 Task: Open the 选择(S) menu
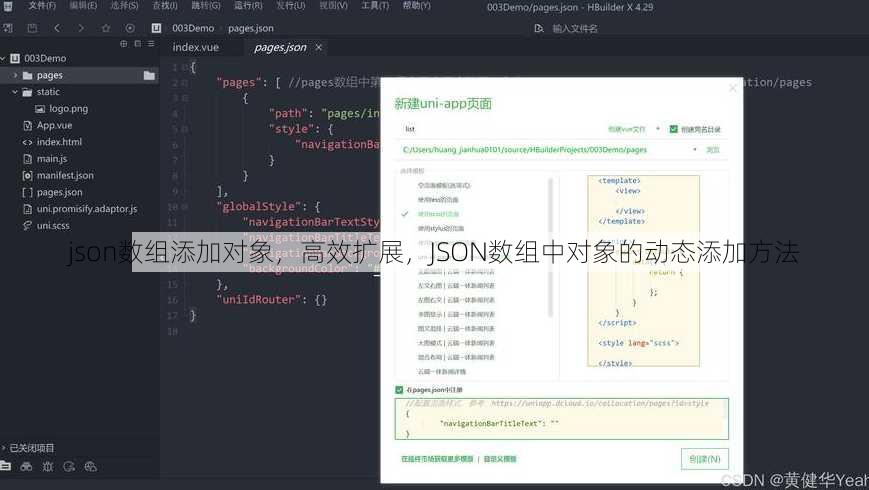[124, 6]
